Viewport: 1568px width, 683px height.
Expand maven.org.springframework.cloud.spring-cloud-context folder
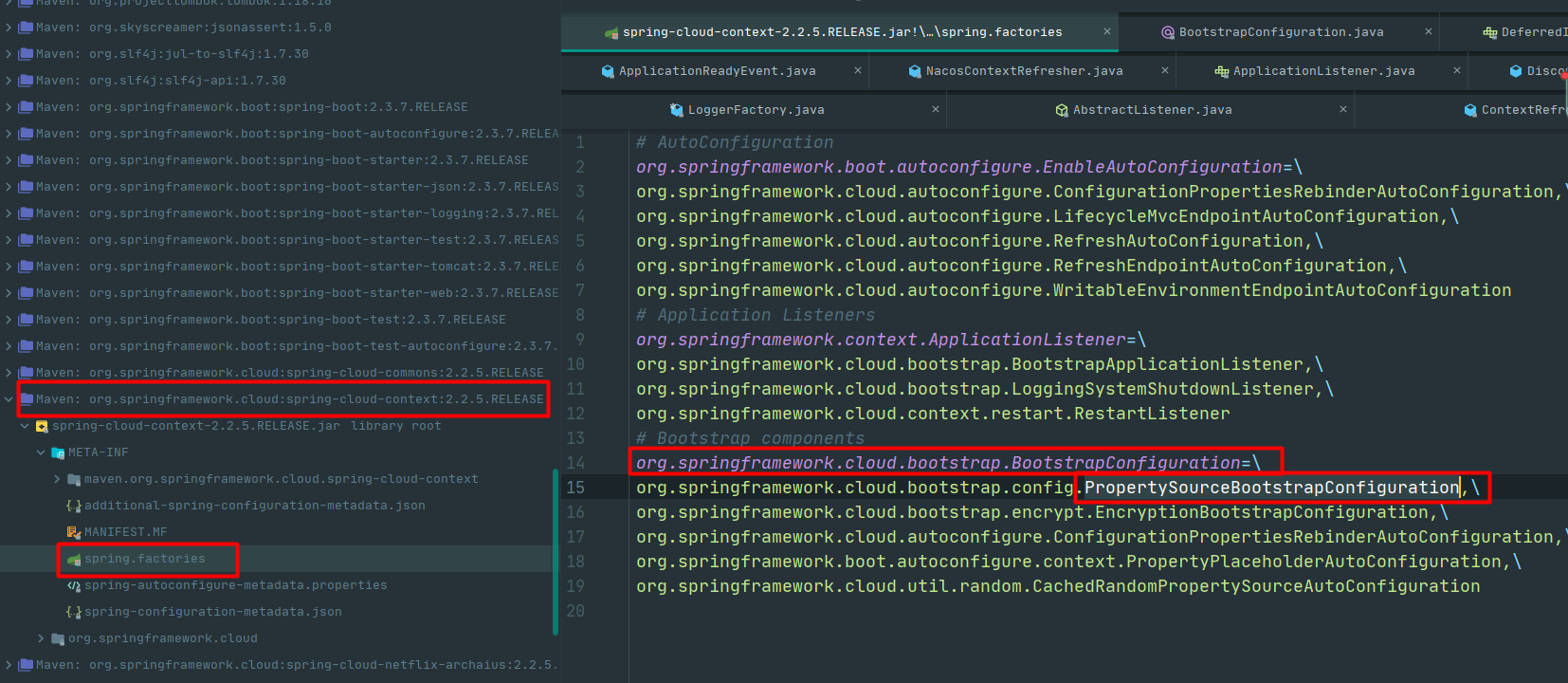(57, 479)
